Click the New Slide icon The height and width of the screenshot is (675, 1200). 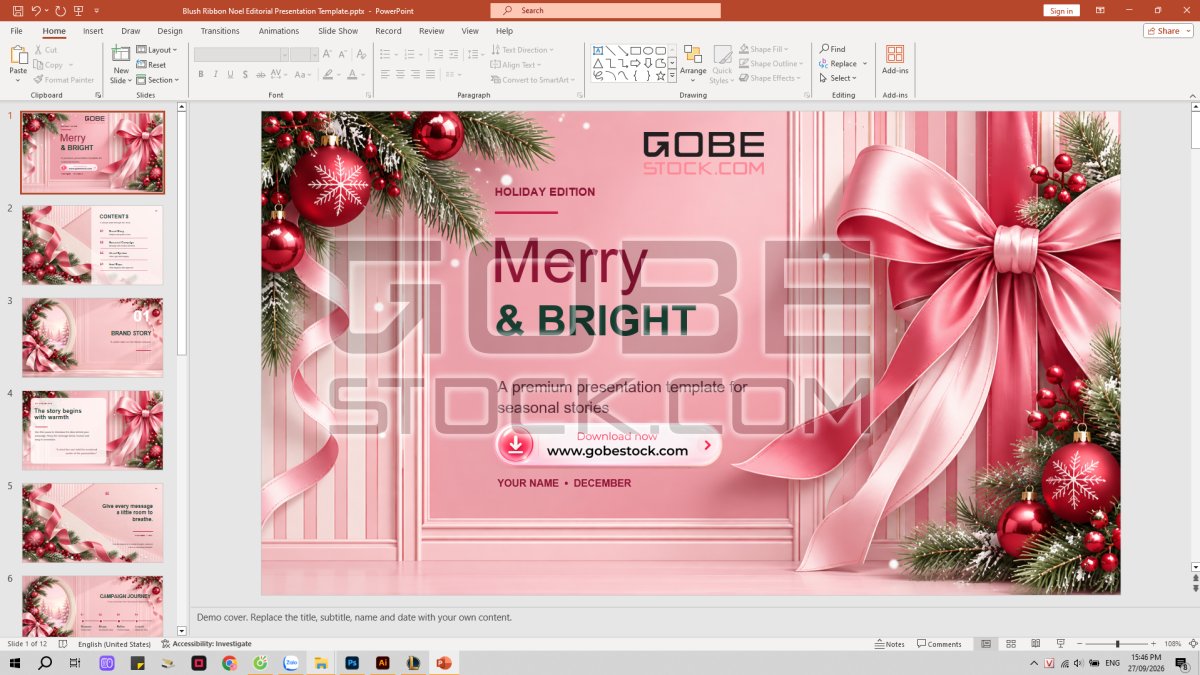121,55
